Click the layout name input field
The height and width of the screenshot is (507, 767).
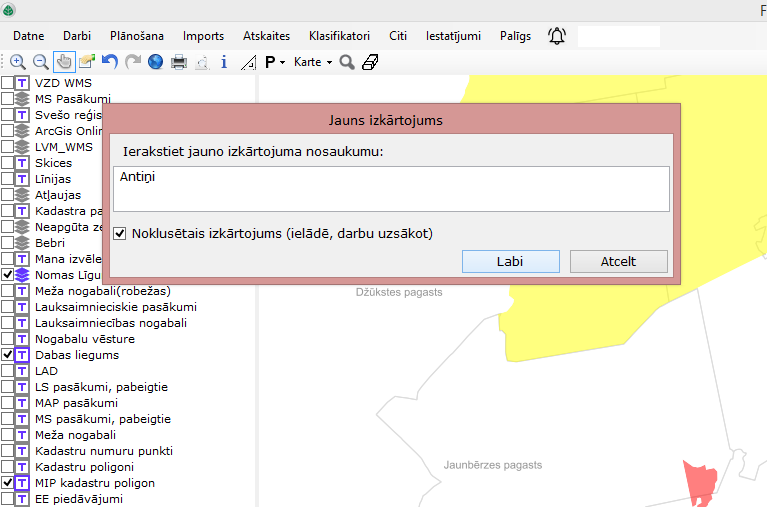click(x=391, y=189)
